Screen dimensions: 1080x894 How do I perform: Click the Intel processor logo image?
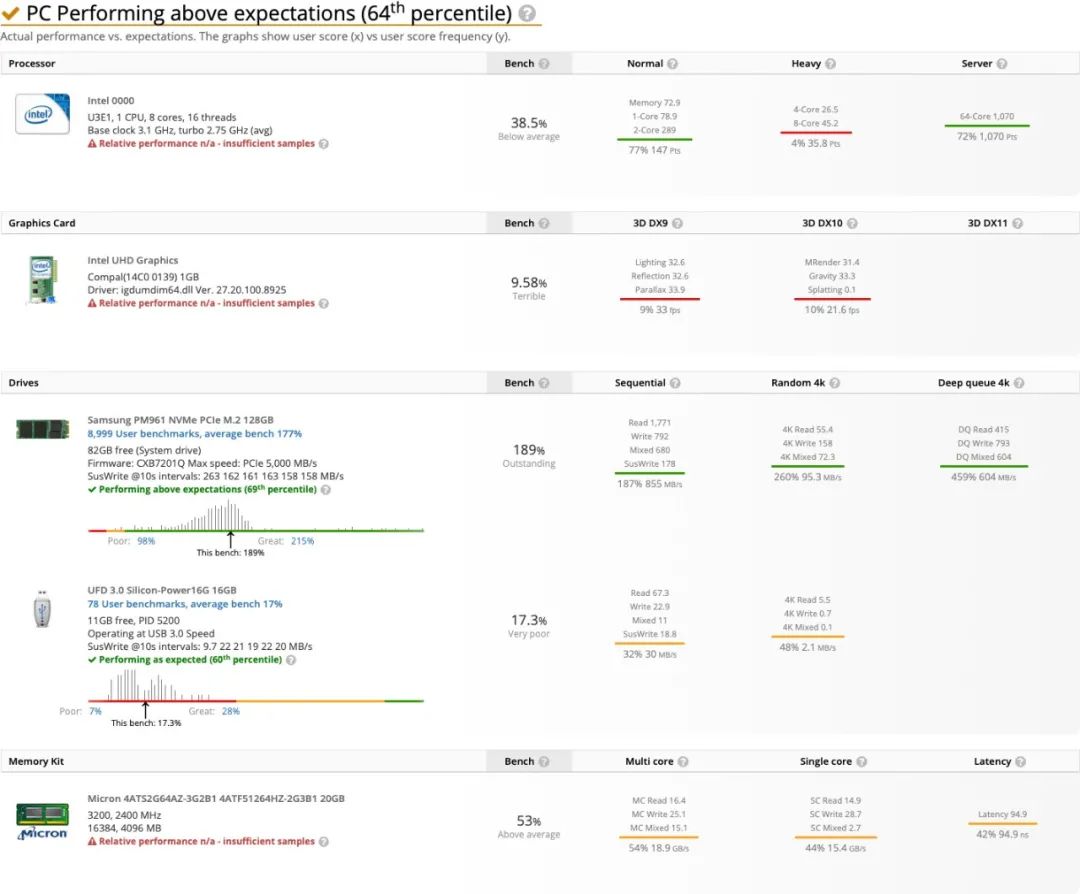pos(42,114)
